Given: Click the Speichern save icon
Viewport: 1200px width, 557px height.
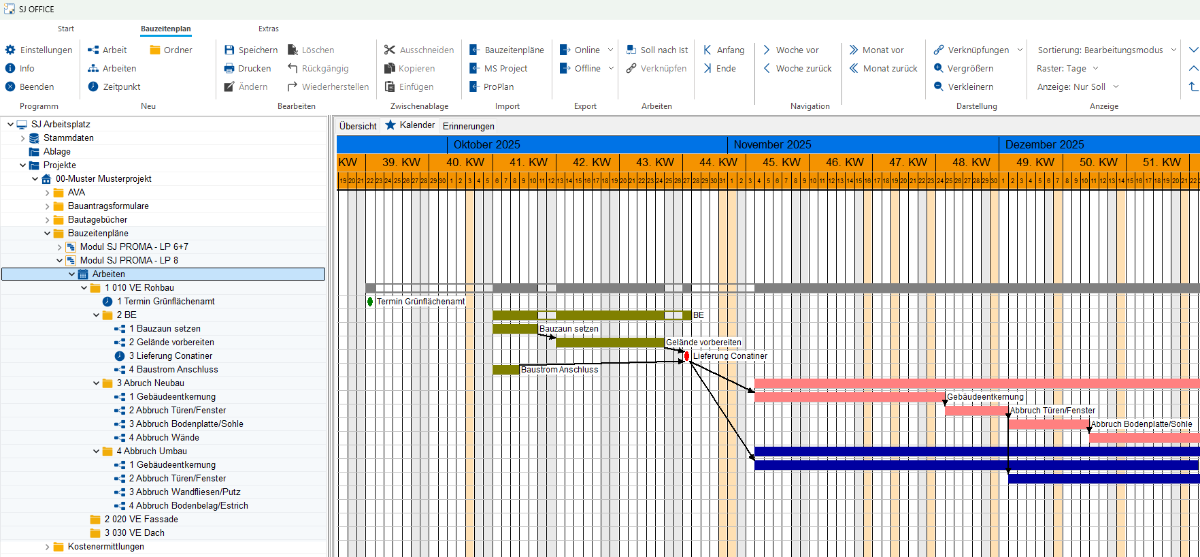Looking at the screenshot, I should click(x=229, y=50).
